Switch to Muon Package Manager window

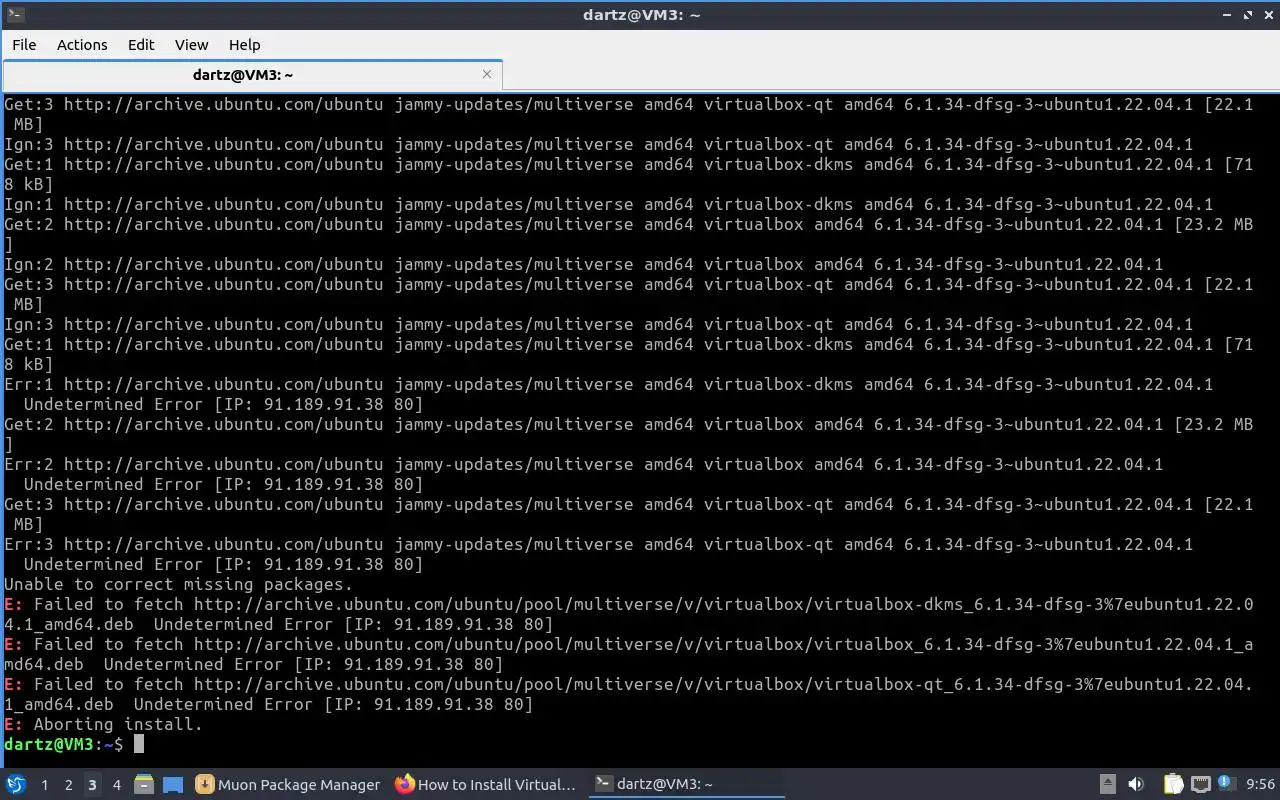coord(288,785)
